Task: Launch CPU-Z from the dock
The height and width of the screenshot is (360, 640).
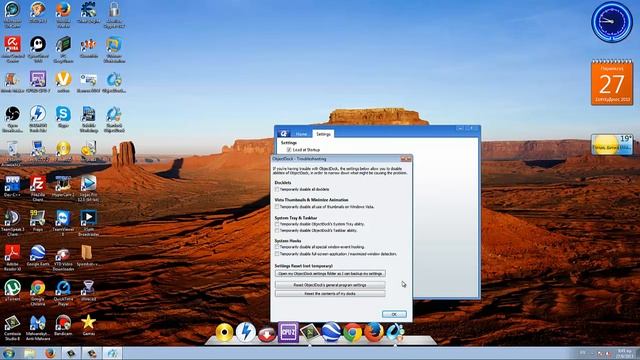Action: [x=289, y=332]
